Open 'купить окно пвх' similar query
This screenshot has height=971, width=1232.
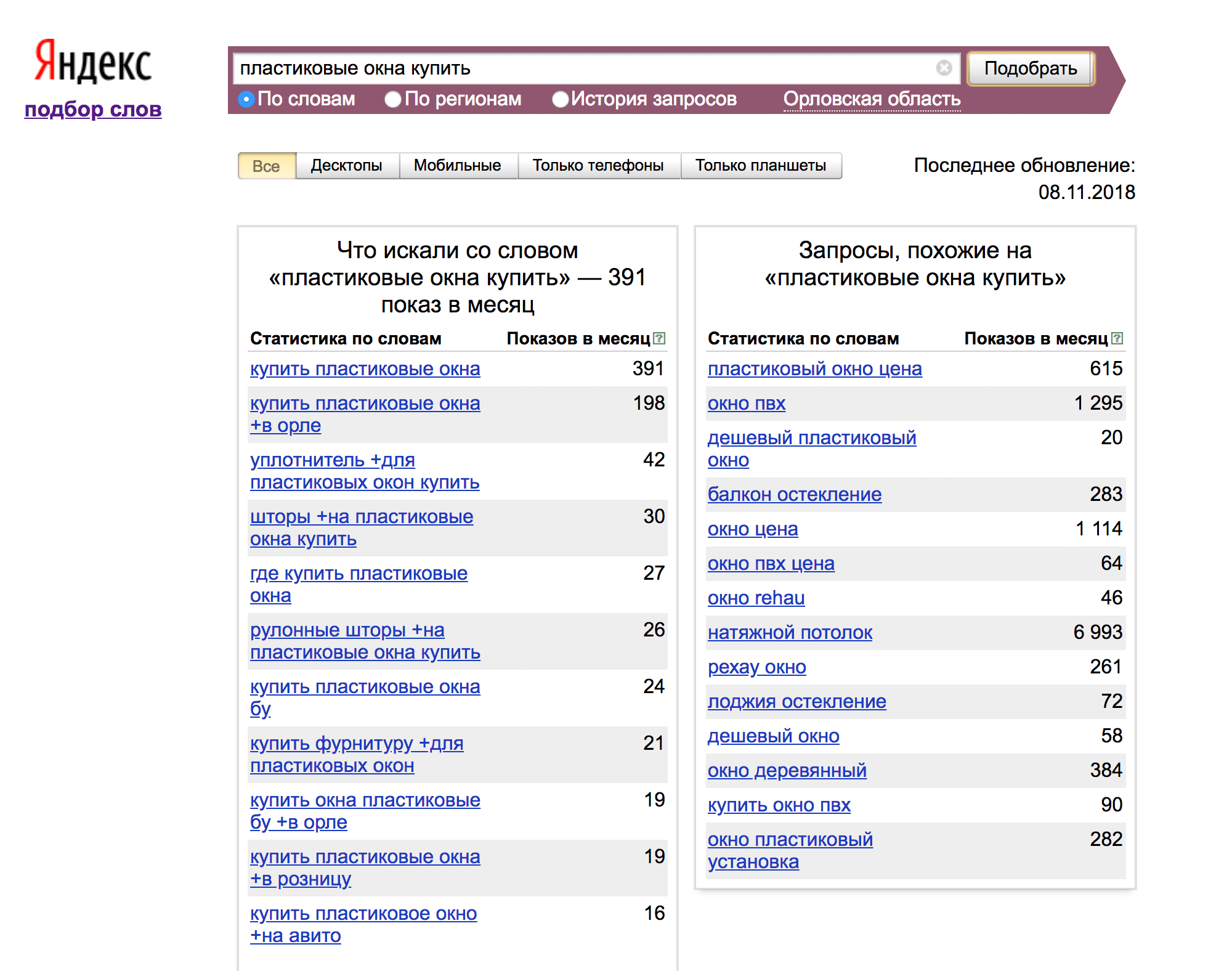point(779,805)
